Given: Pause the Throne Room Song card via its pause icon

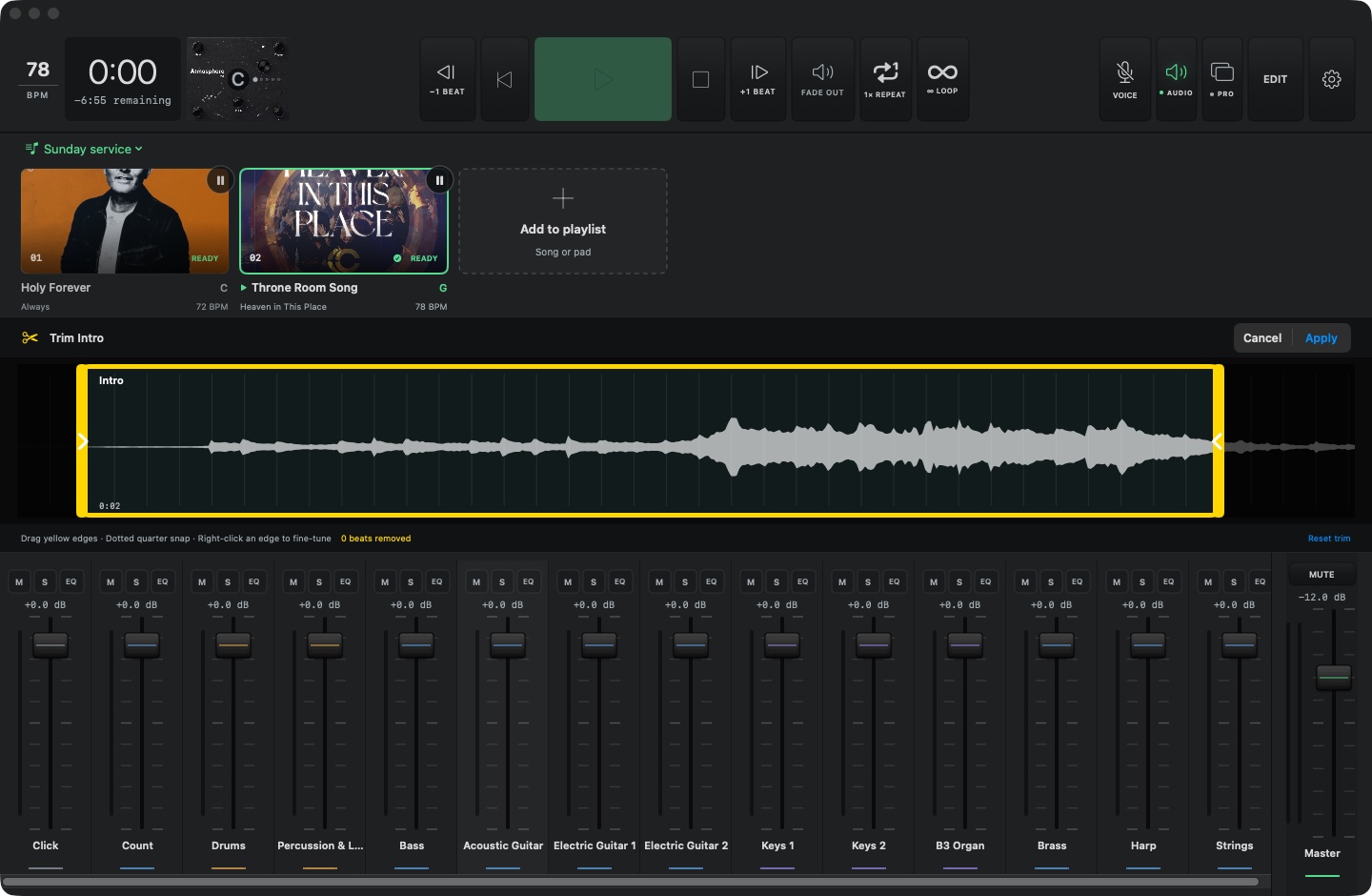Looking at the screenshot, I should pyautogui.click(x=439, y=180).
